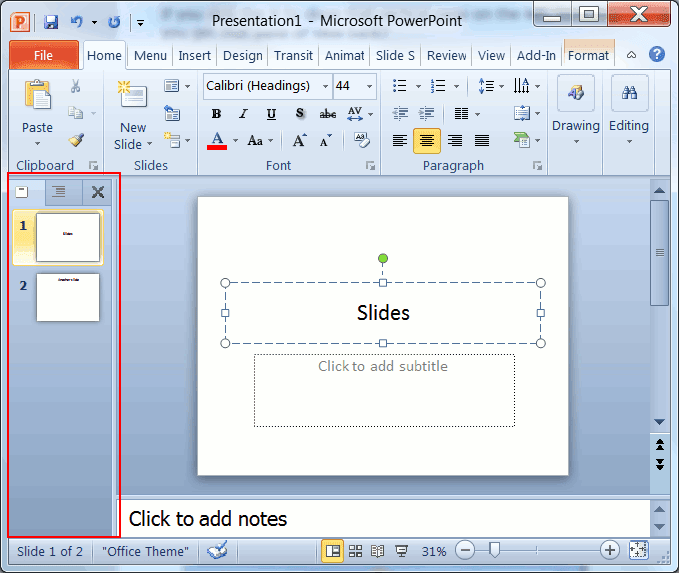Screen dimensions: 679x573
Task: Select the Format Painter brush
Action: point(76,140)
